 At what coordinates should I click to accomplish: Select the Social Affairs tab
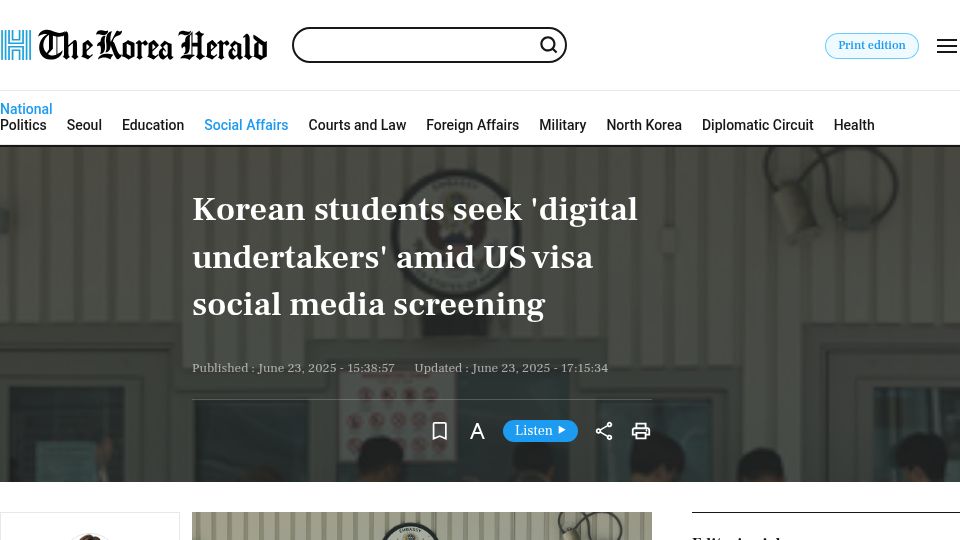tap(246, 125)
